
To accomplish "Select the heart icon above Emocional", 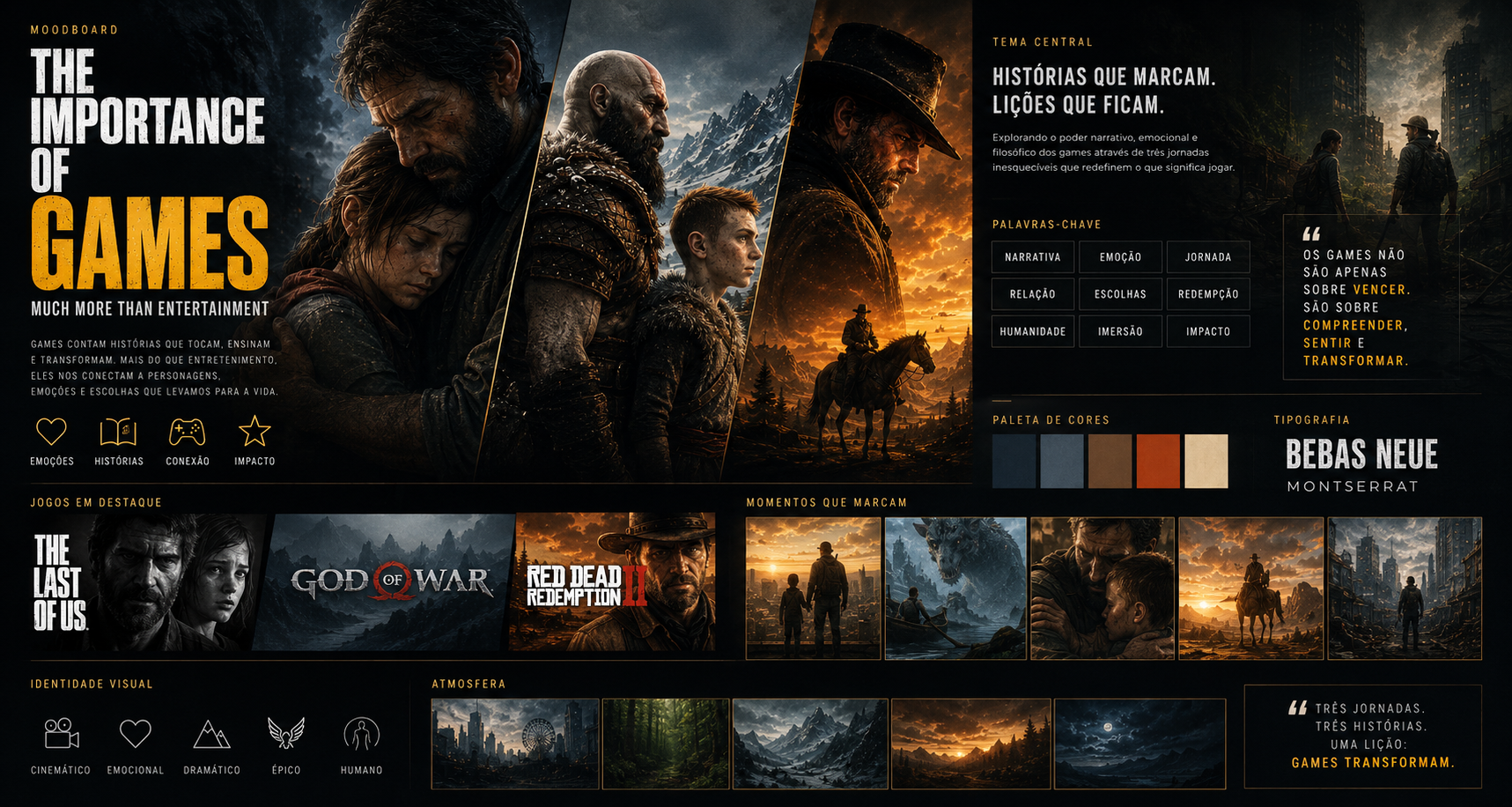I will [136, 733].
